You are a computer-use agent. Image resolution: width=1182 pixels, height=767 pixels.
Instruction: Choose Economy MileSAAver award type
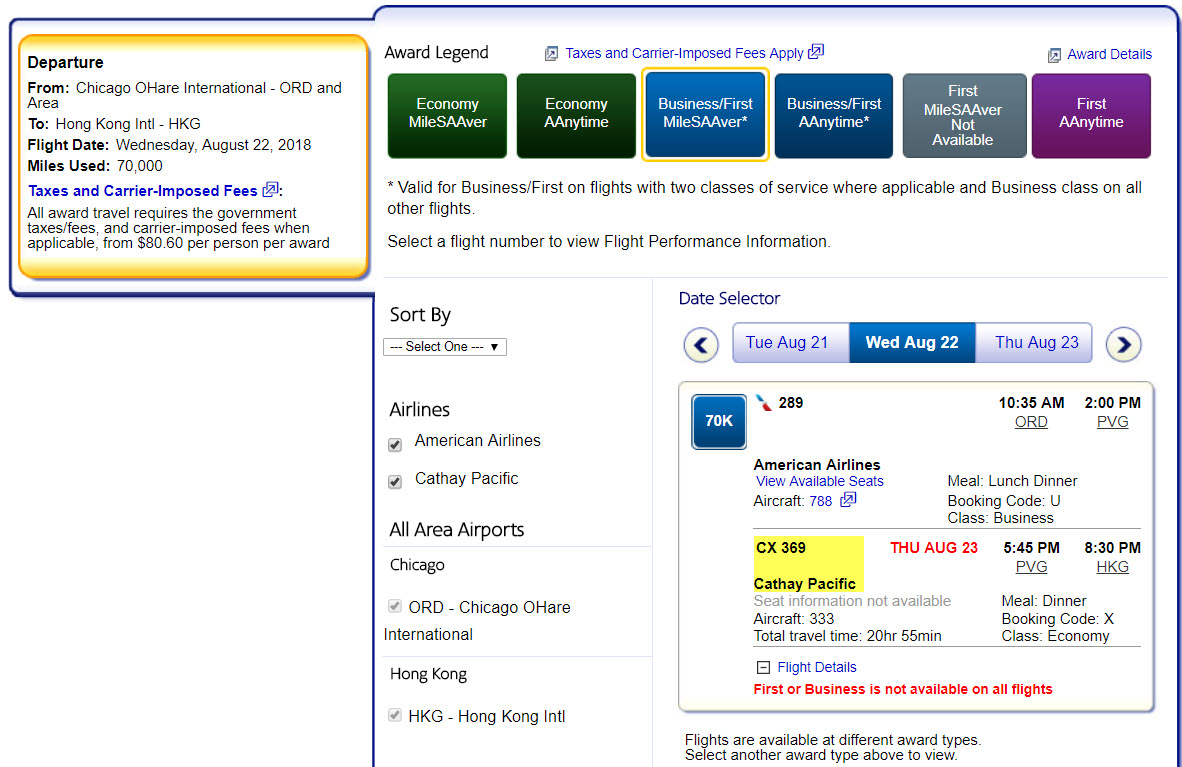pos(447,115)
